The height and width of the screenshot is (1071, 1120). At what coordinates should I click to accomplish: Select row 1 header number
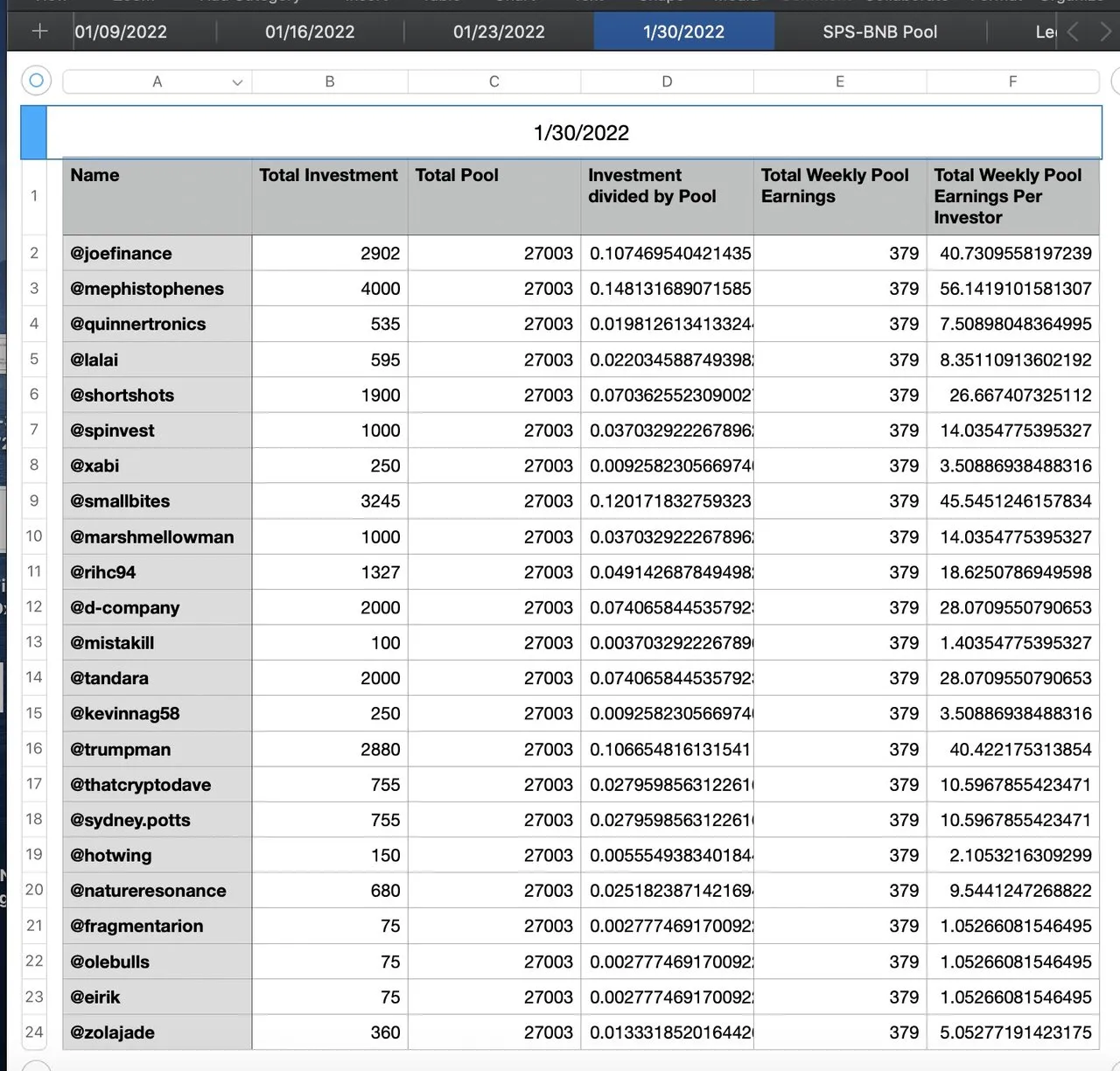click(34, 196)
